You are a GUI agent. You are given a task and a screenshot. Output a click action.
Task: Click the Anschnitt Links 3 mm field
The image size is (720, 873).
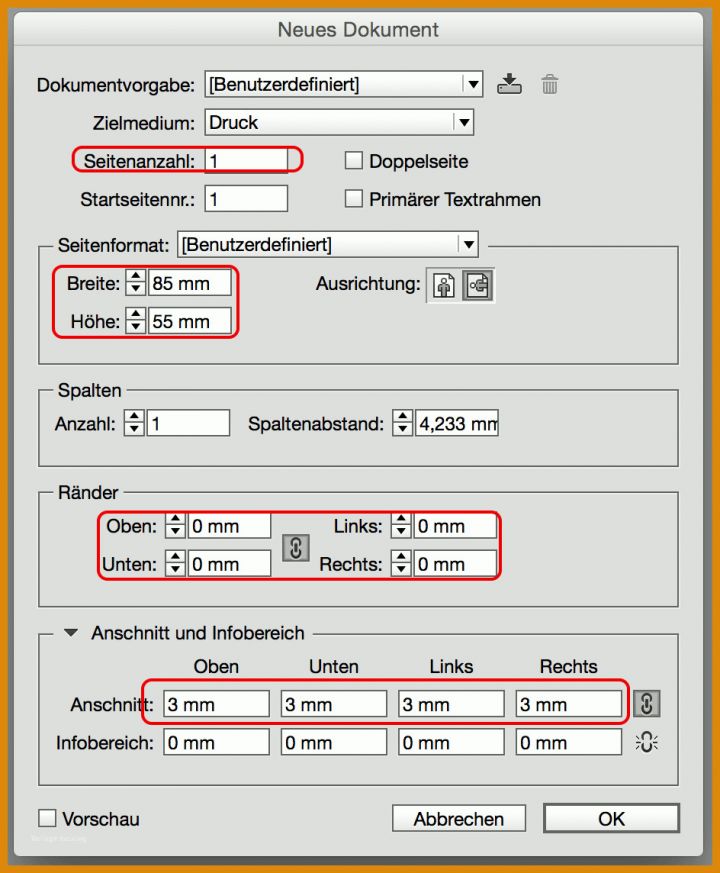pyautogui.click(x=451, y=704)
